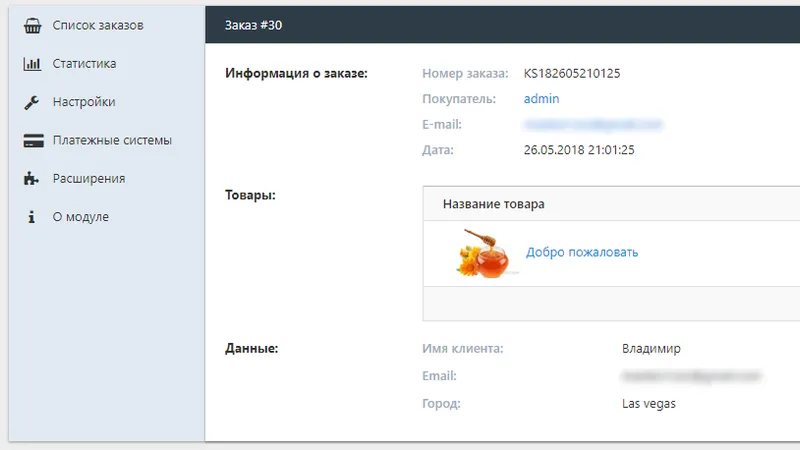Select the order date 26.05.2018 21:01:25
This screenshot has height=450, width=800.
[x=579, y=149]
